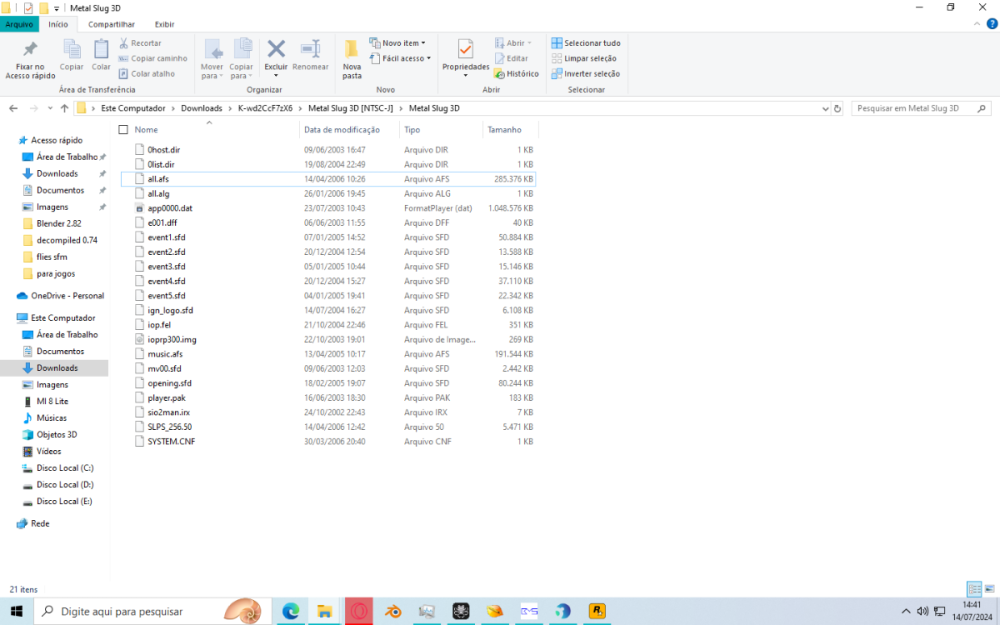The height and width of the screenshot is (625, 1000).
Task: Select the file opening.sfd in the list
Action: click(x=169, y=383)
